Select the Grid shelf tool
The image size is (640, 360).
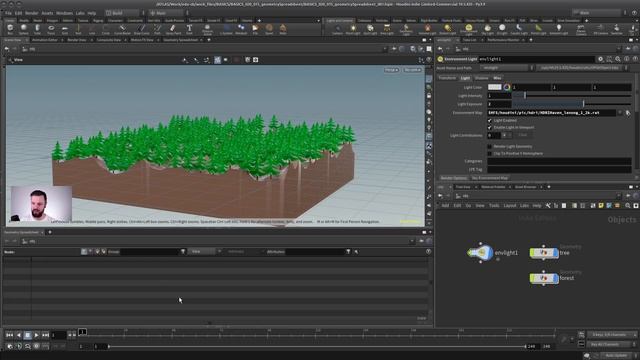click(x=64, y=29)
